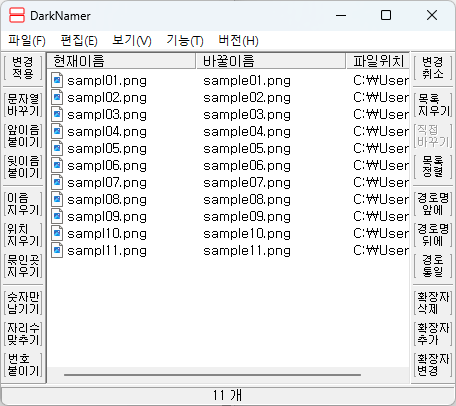Select the file icon of sampl10.png
The height and width of the screenshot is (406, 456).
pyautogui.click(x=57, y=233)
